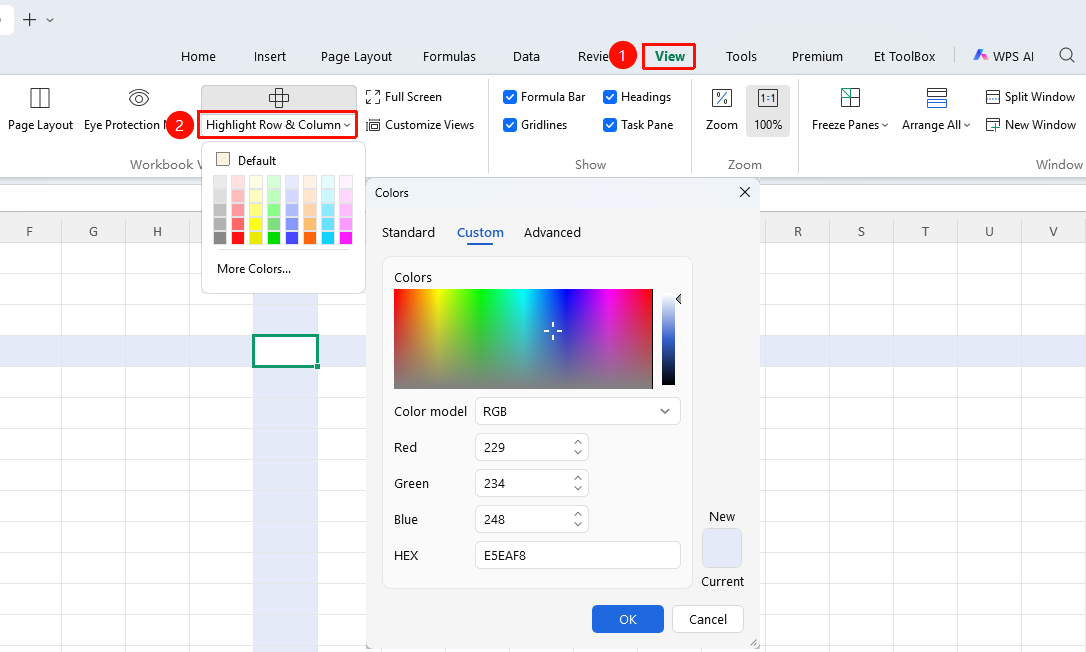Choose the Default highlight color
Image resolution: width=1086 pixels, height=652 pixels.
pyautogui.click(x=246, y=160)
